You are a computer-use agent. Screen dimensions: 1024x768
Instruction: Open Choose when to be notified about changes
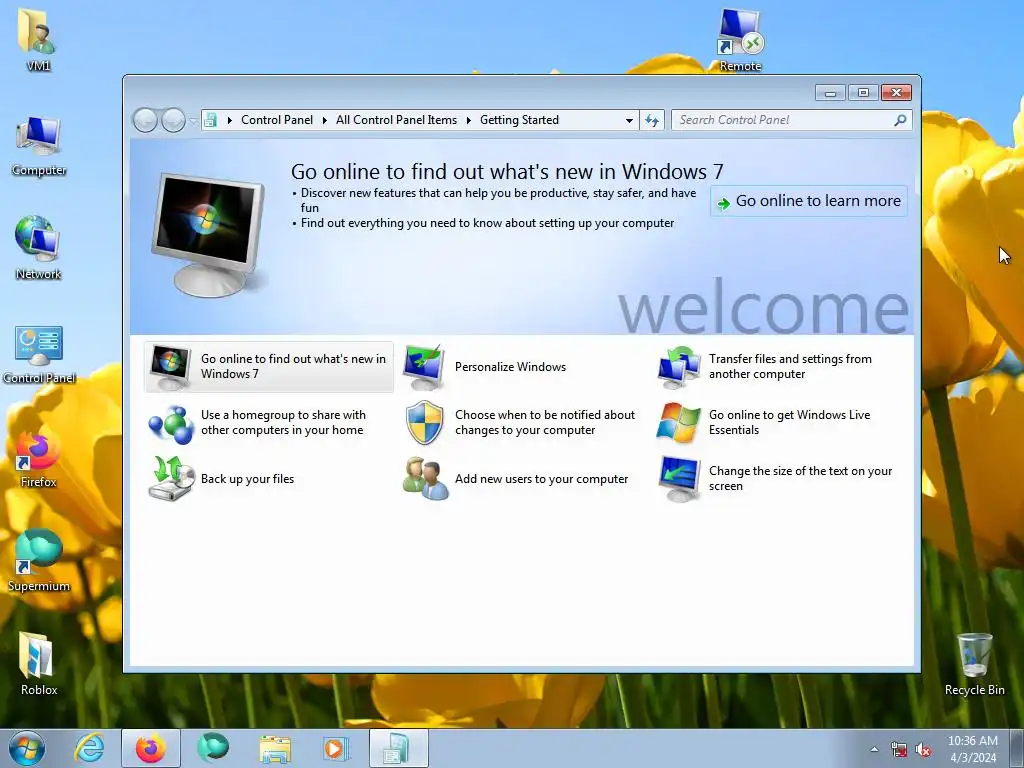click(x=545, y=423)
